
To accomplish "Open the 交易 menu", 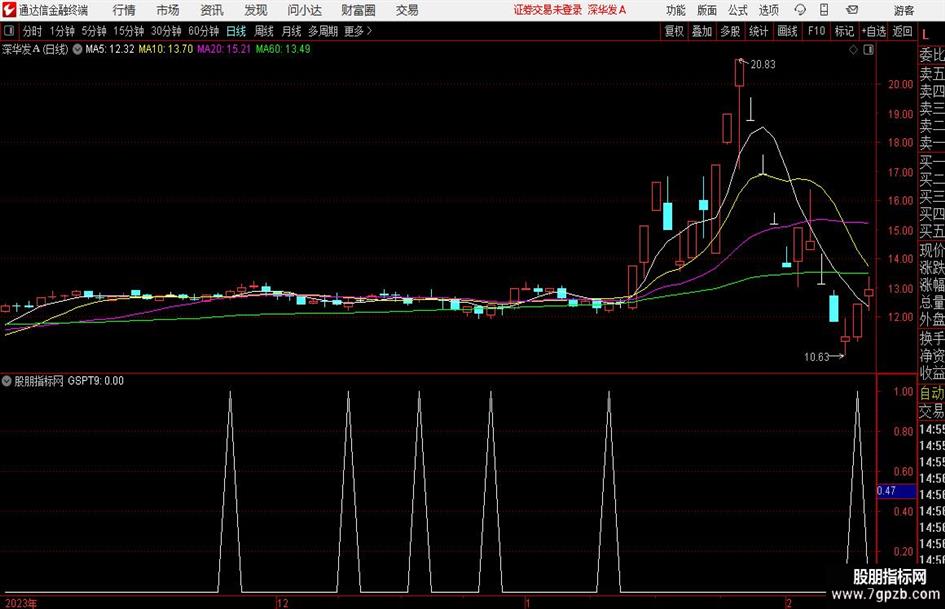I will [x=407, y=10].
